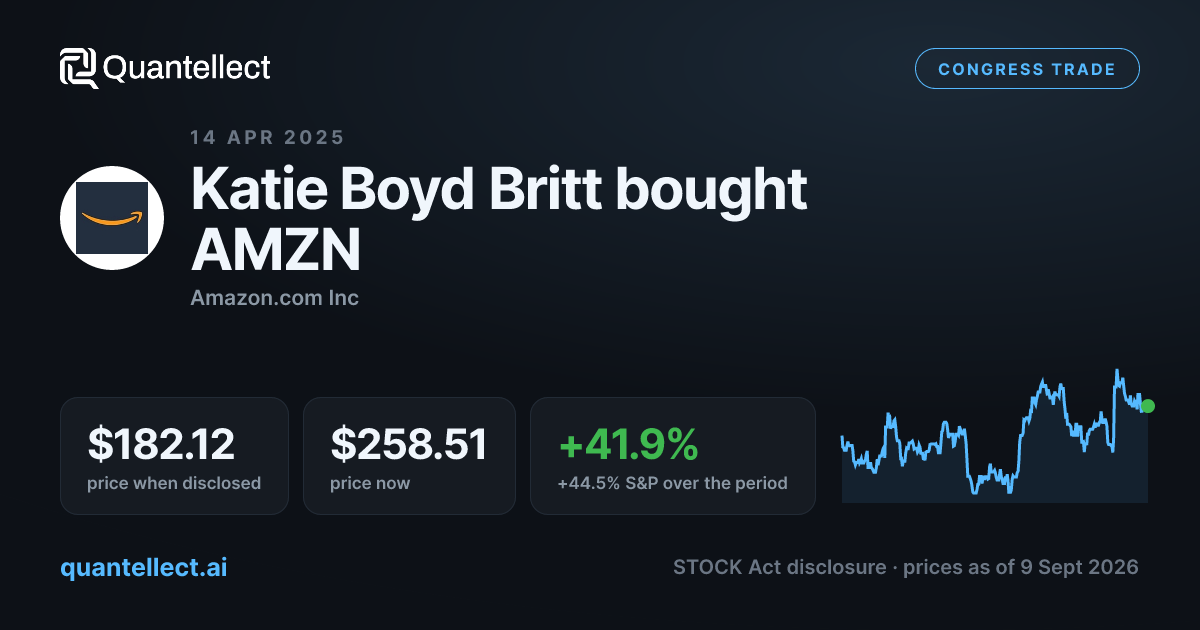
Task: Click the headline Katie Boyd Britt bought
Action: 499,189
